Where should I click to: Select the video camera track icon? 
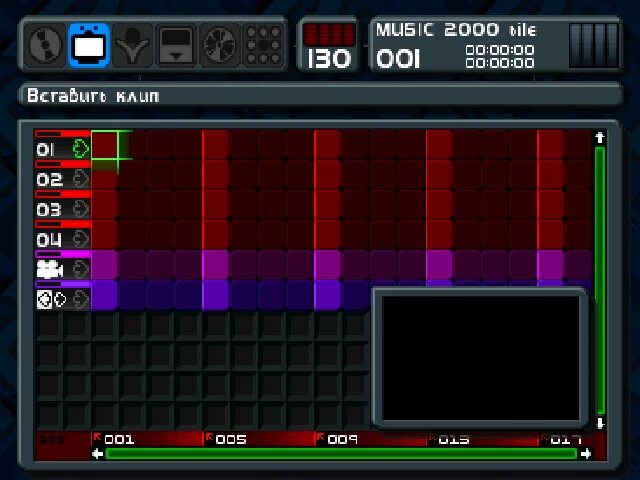50,270
